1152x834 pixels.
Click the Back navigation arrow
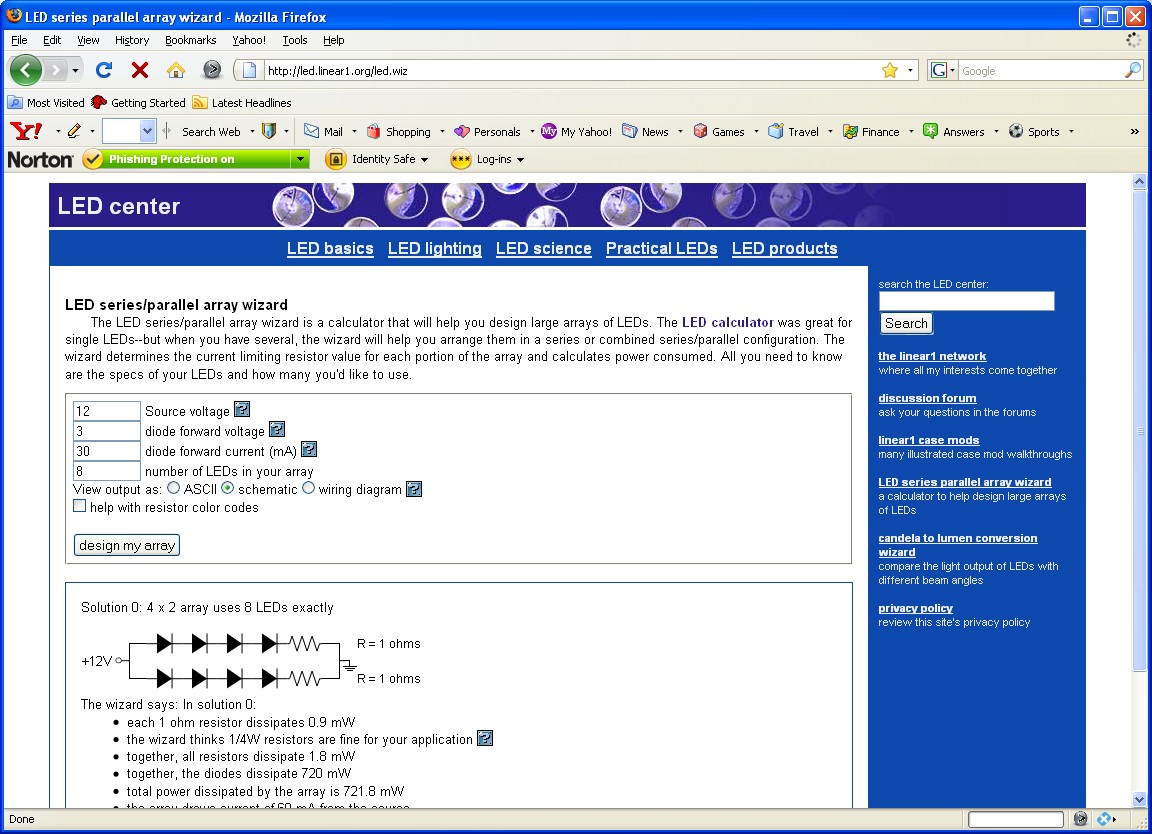pos(26,71)
